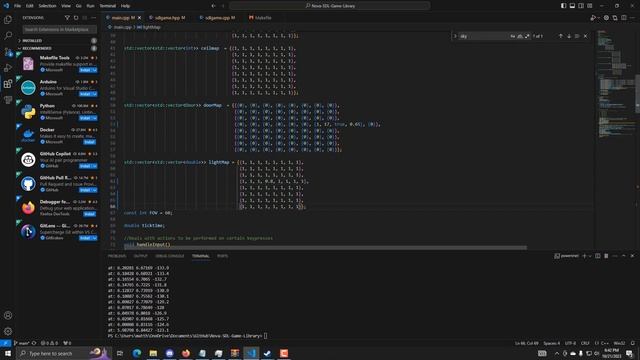Viewport: 640px width, 360px height.
Task: Close the main.cpp tab
Action: pyautogui.click(x=139, y=18)
